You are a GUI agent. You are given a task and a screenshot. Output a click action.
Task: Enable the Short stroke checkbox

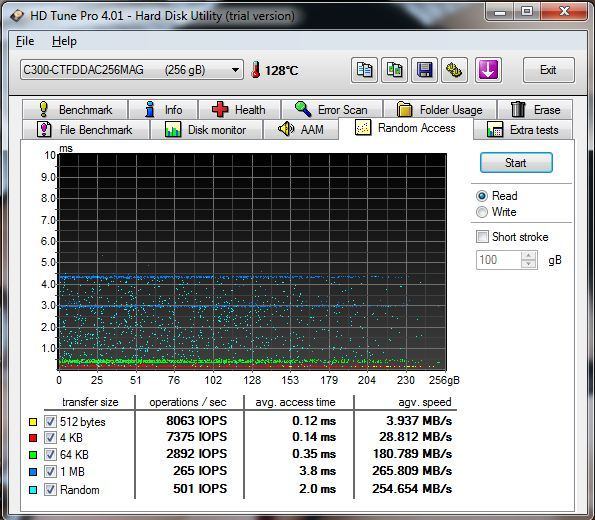(482, 236)
